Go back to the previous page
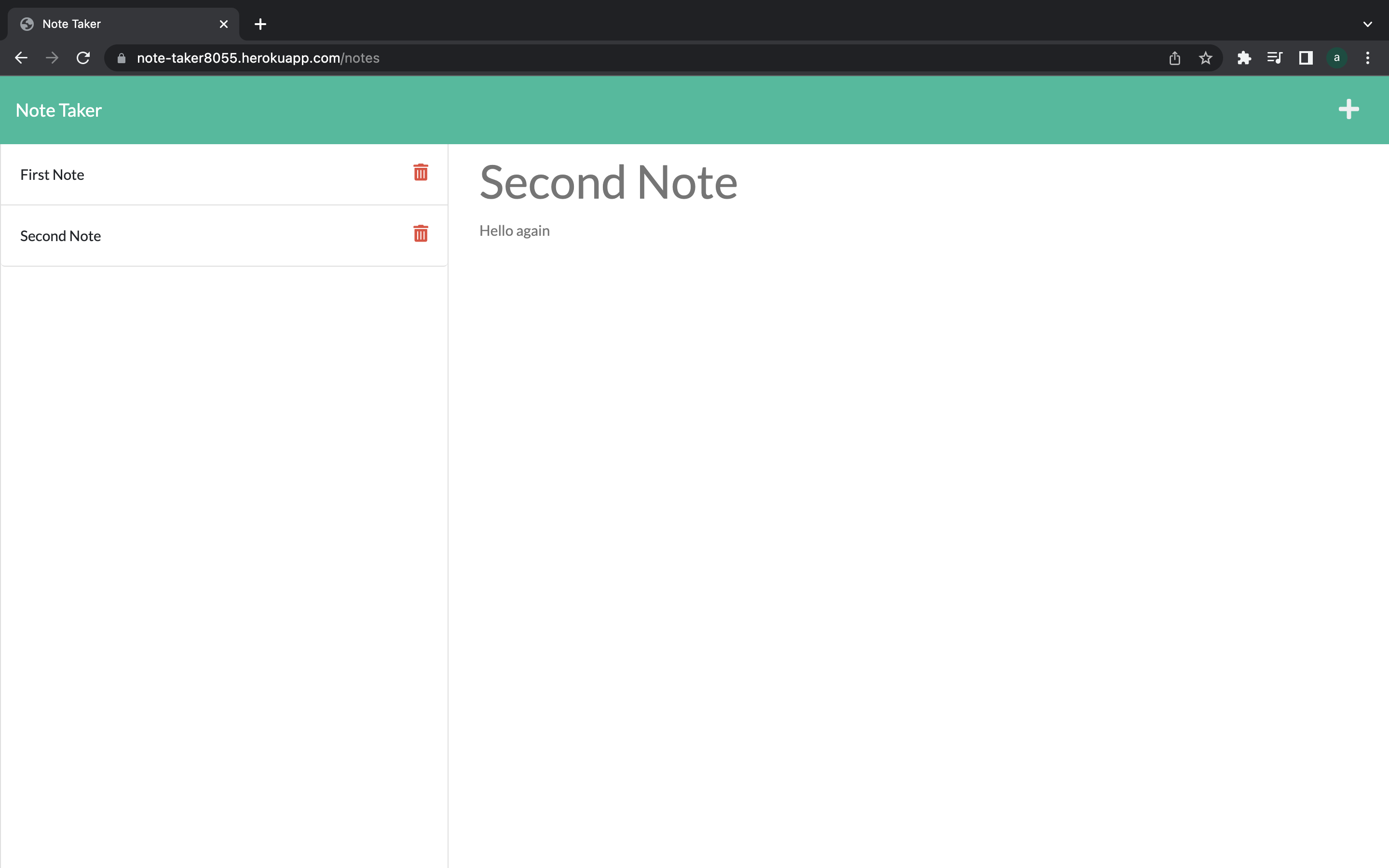 21,57
